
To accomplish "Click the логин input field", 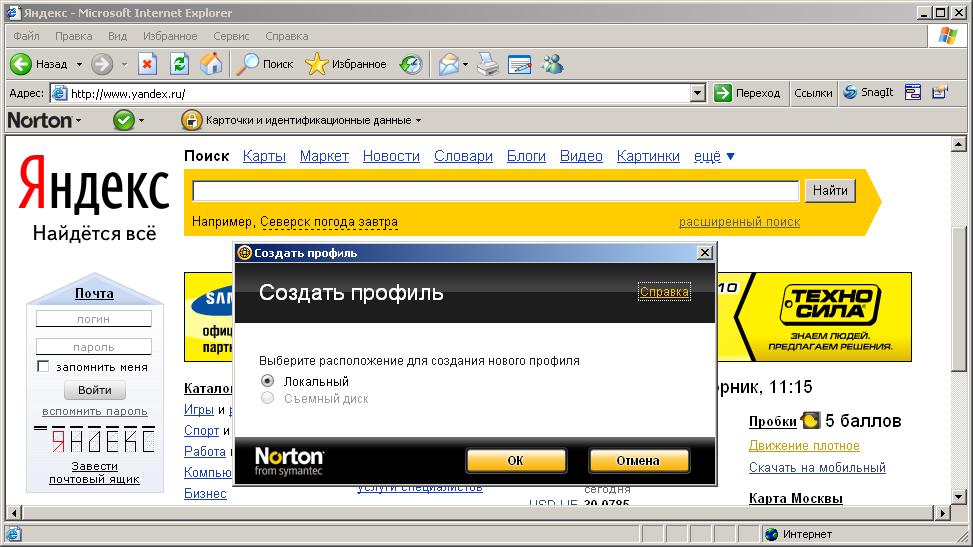I will [94, 319].
